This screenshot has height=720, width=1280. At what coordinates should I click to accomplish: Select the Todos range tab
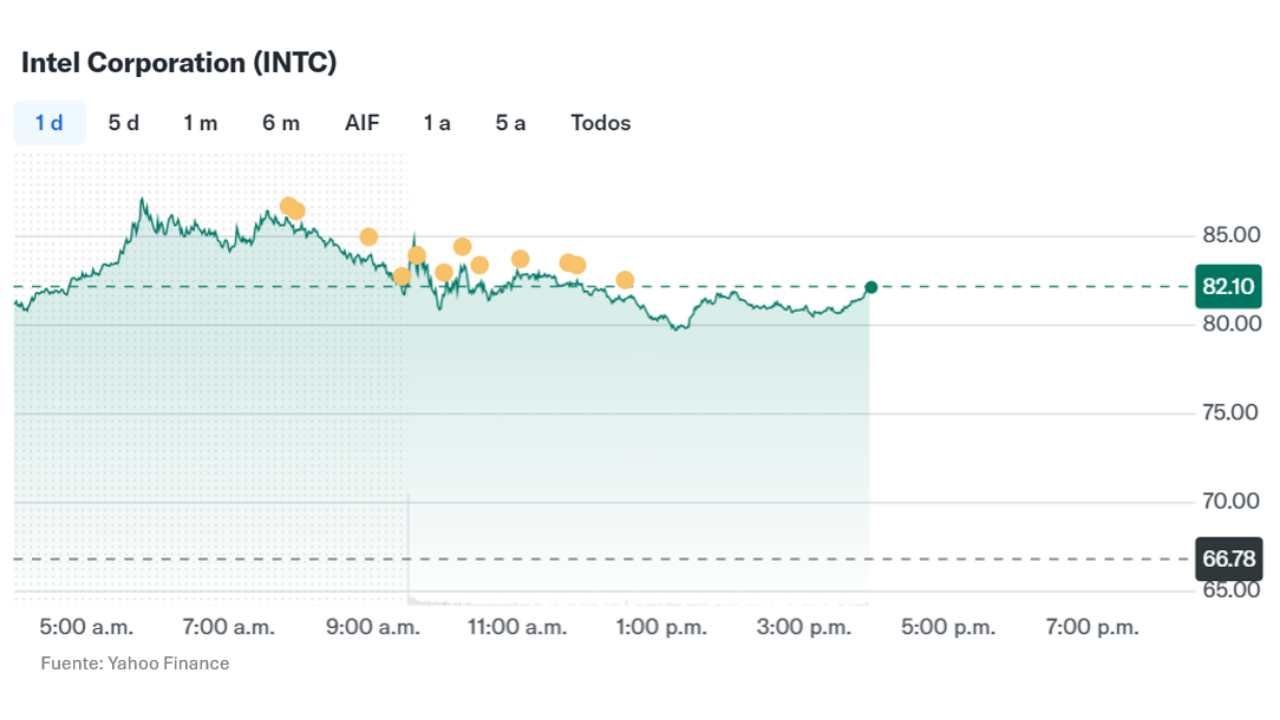601,123
